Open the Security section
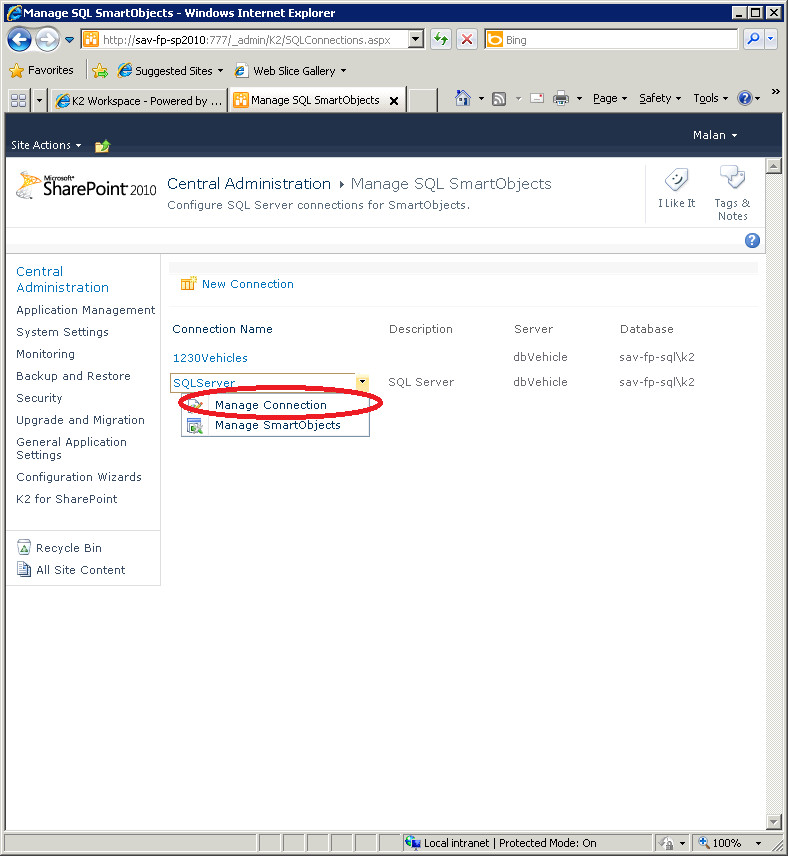788x856 pixels. tap(39, 398)
